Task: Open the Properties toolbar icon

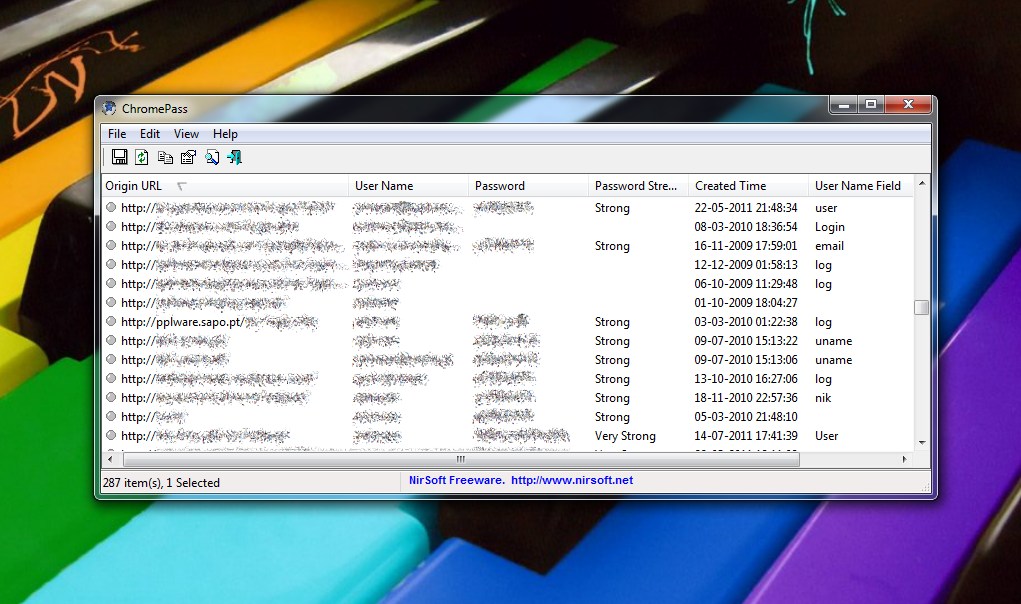Action: 188,157
